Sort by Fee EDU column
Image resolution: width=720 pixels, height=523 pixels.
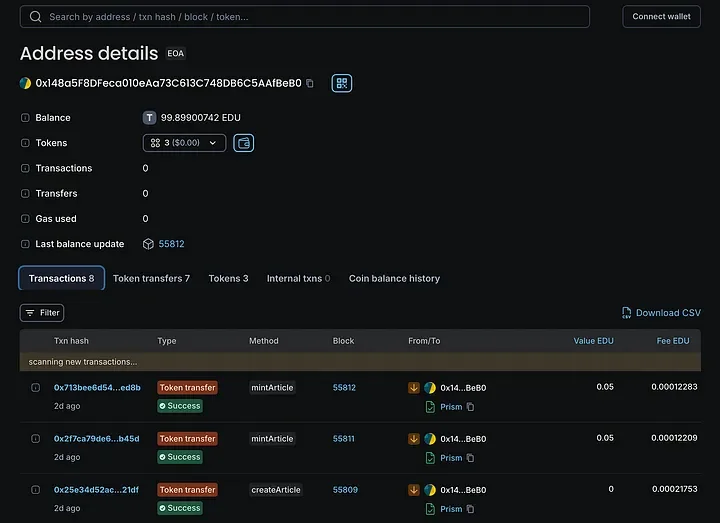[x=673, y=341]
